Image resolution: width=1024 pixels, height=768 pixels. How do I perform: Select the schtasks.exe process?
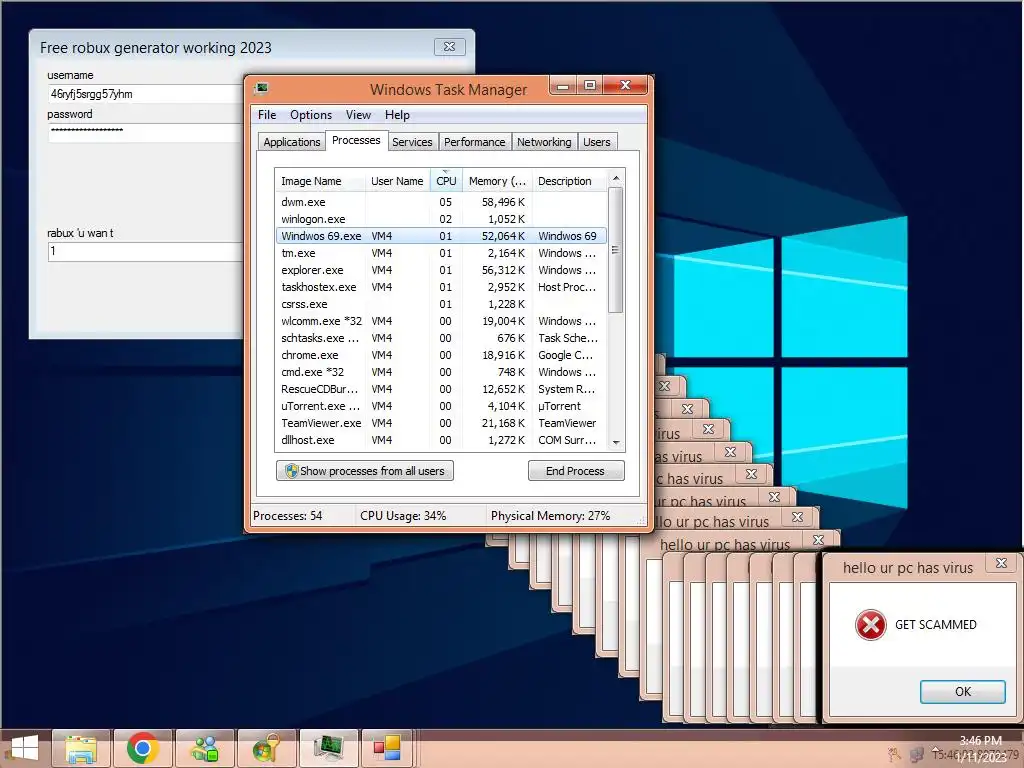coord(441,338)
